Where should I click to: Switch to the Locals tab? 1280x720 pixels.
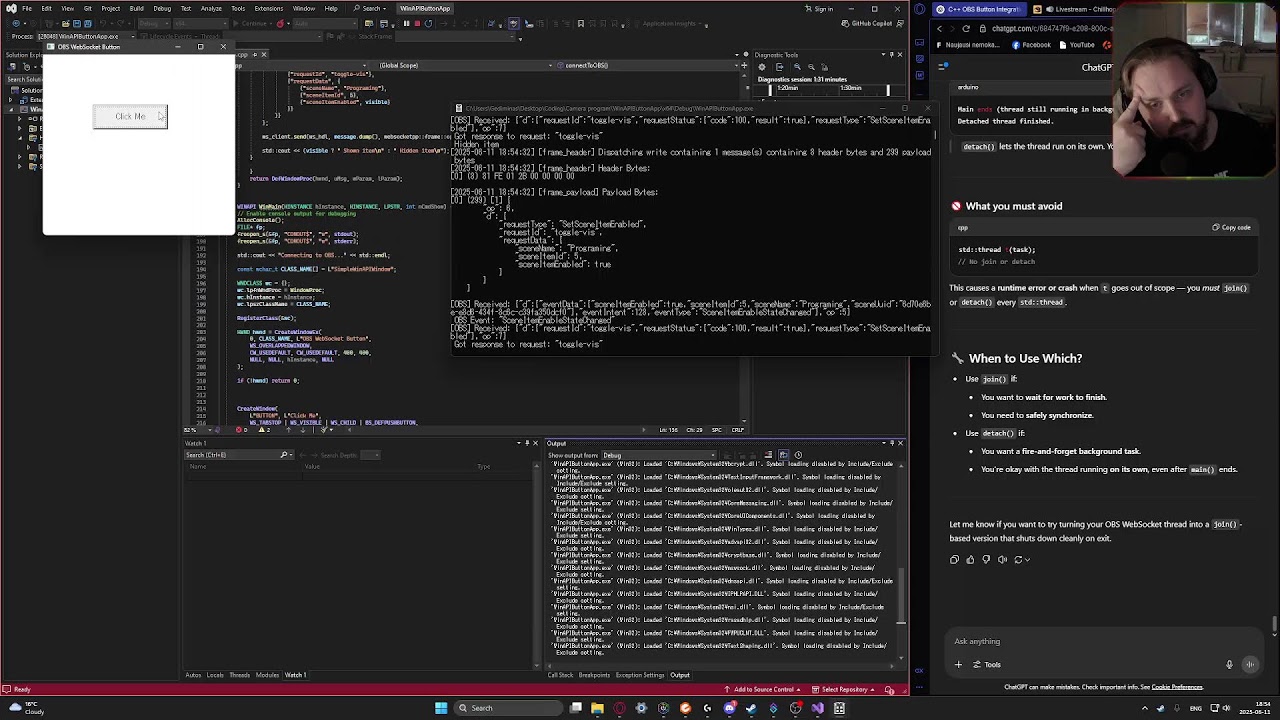tap(215, 675)
